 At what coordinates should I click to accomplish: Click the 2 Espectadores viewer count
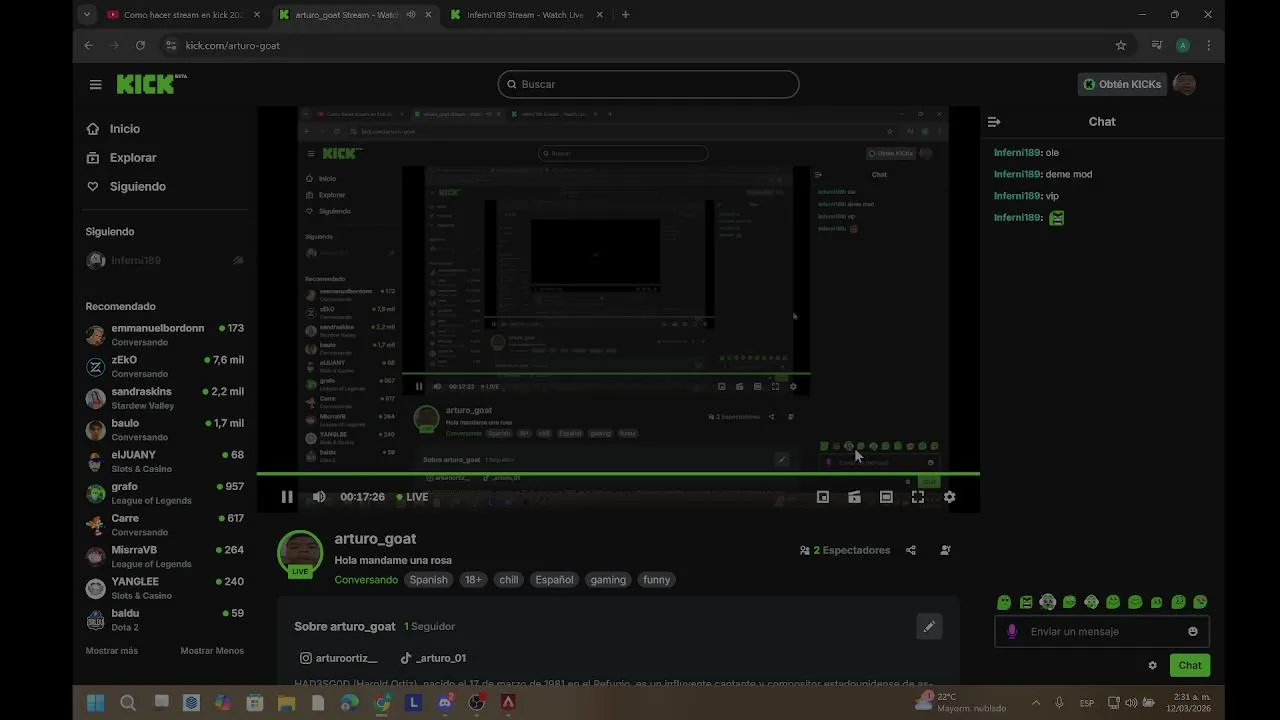coord(845,550)
